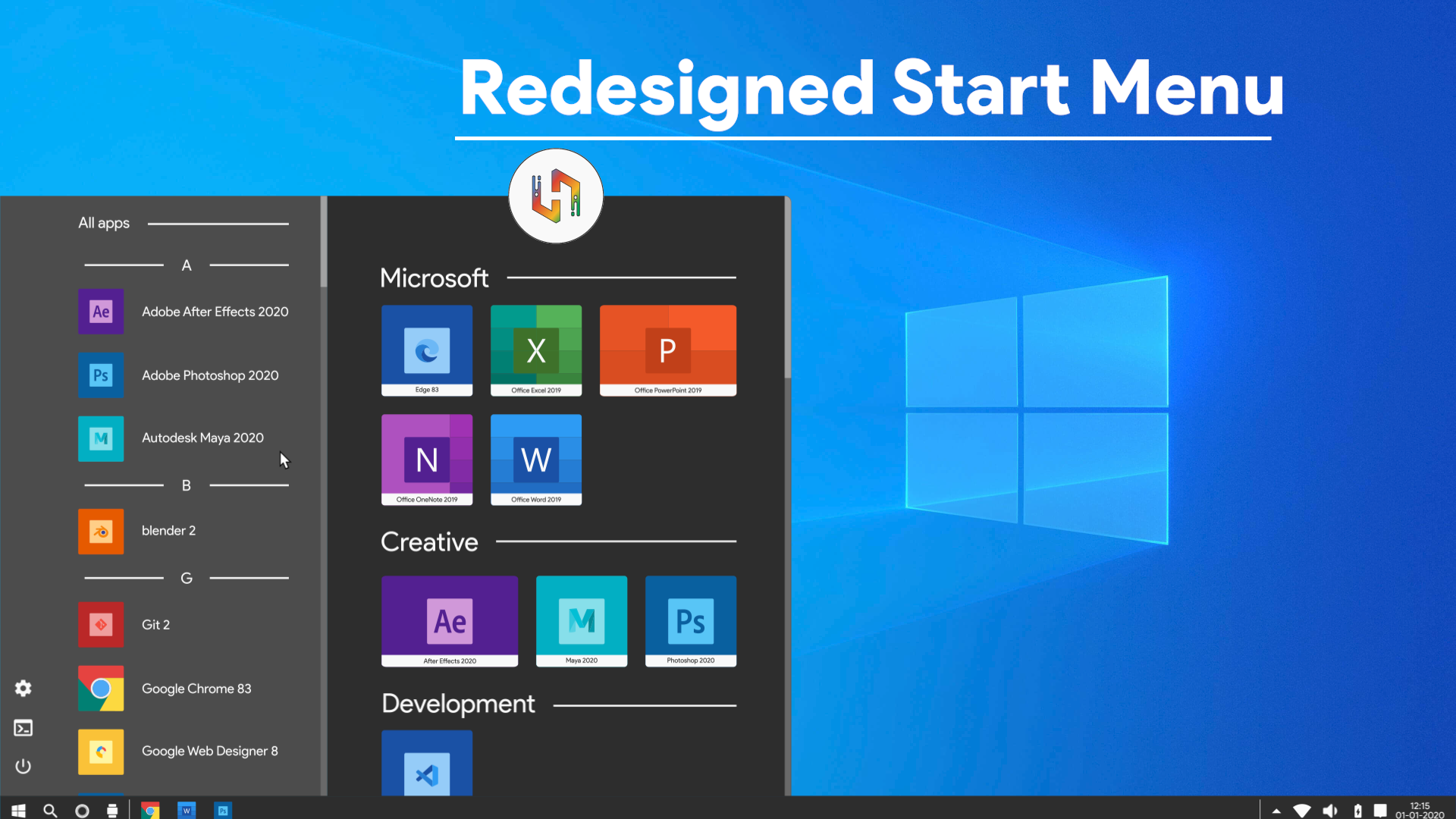Open the After Effects 2020 Creative tile
The image size is (1456, 819).
tap(450, 621)
